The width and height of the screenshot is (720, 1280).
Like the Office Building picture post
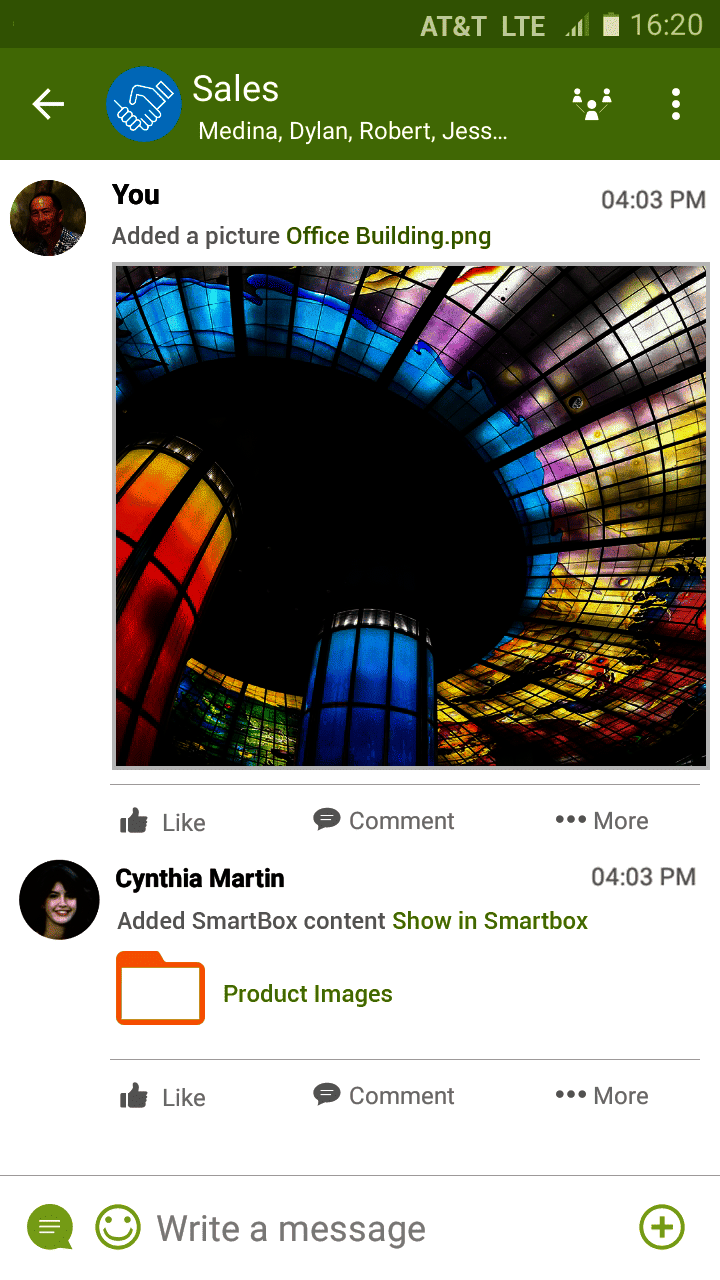(x=162, y=822)
